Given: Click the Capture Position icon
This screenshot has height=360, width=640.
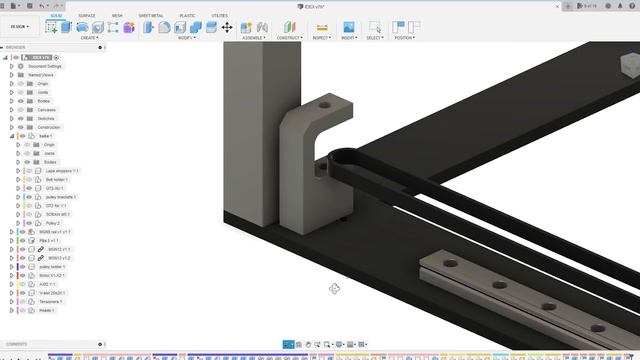Looking at the screenshot, I should [398, 27].
